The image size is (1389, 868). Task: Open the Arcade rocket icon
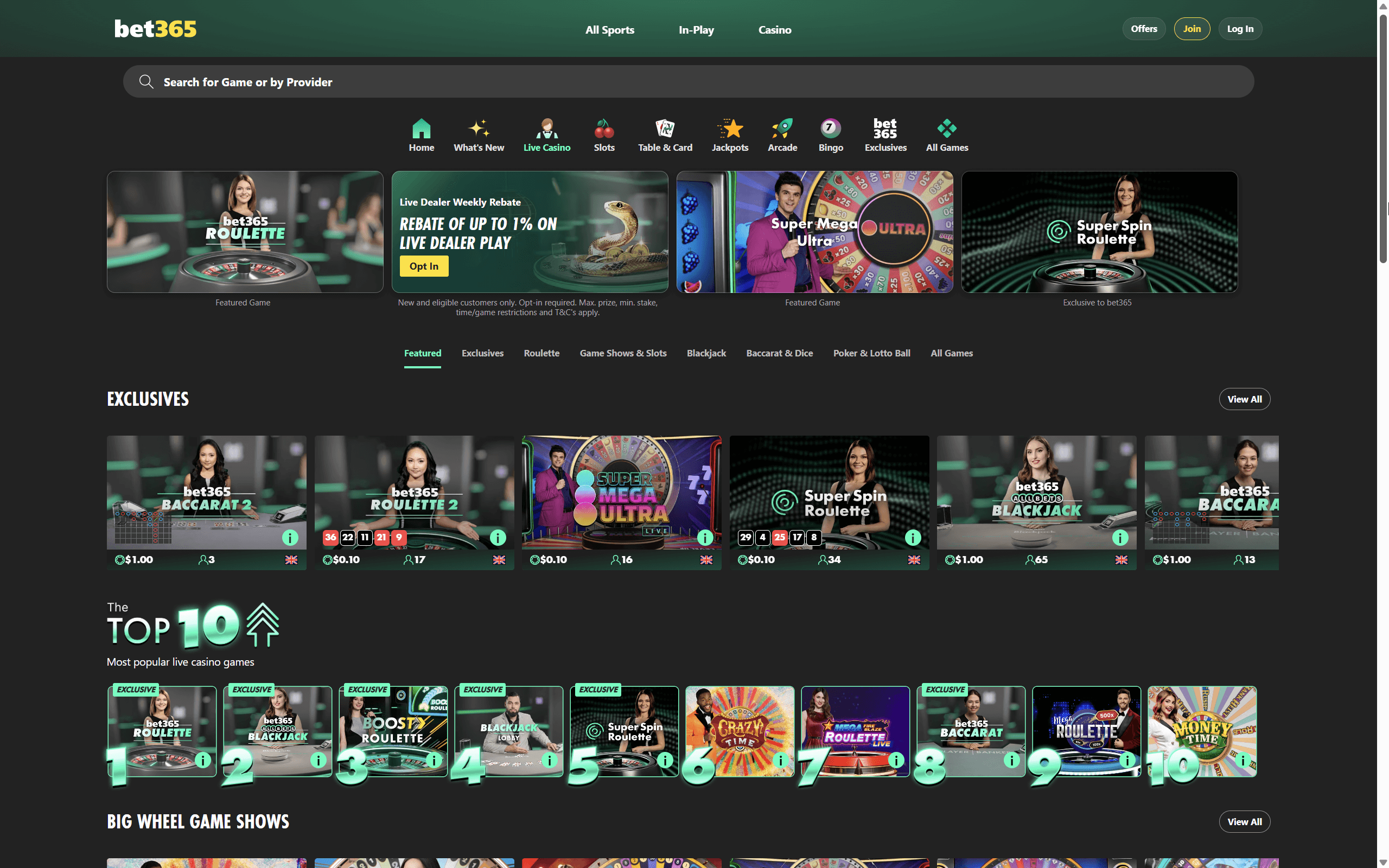coord(782,129)
